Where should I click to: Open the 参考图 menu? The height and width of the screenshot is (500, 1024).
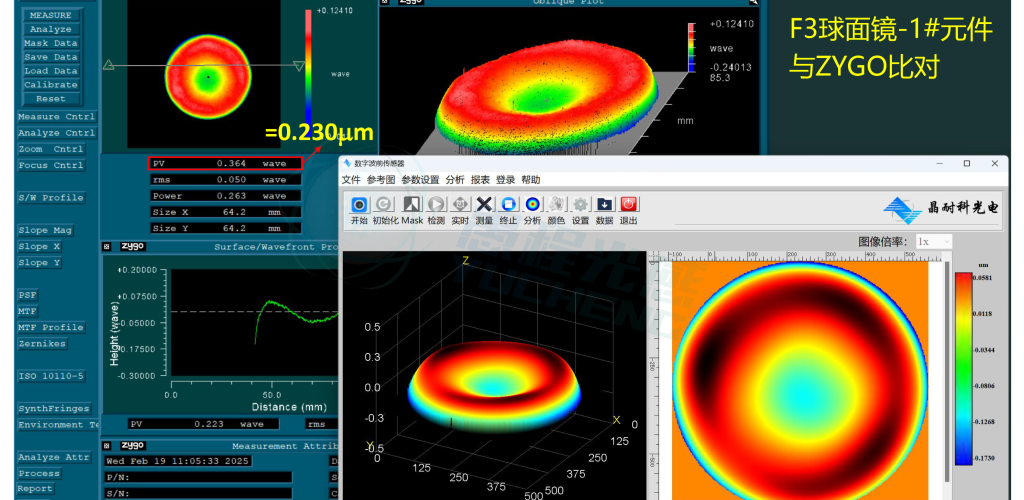point(381,180)
